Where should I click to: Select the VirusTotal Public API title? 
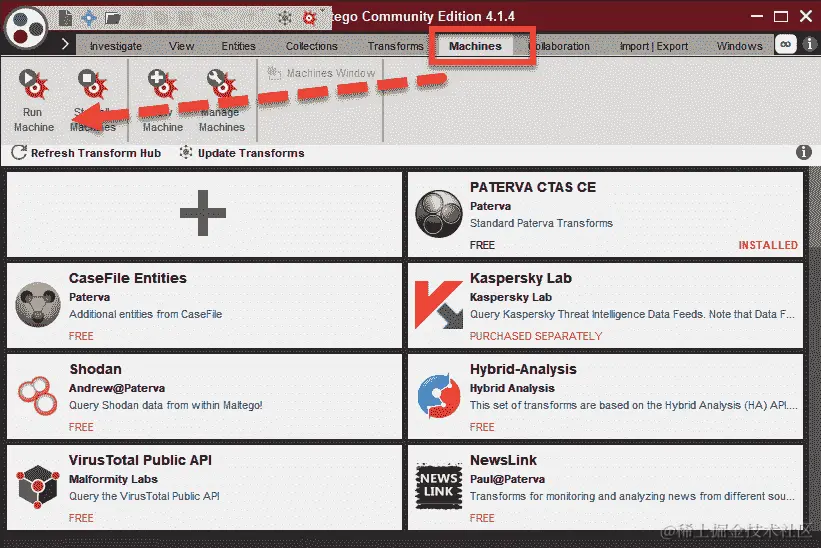140,460
